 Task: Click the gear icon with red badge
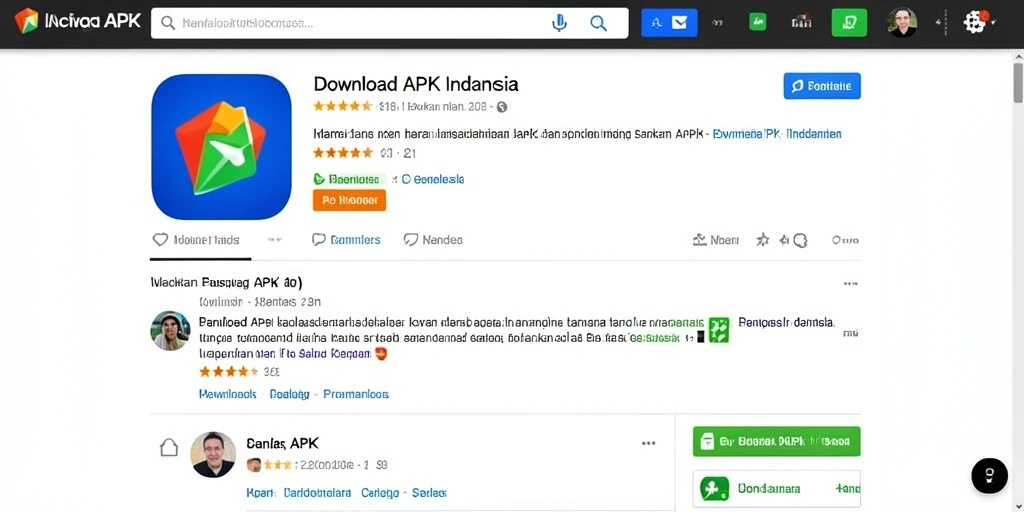(975, 22)
